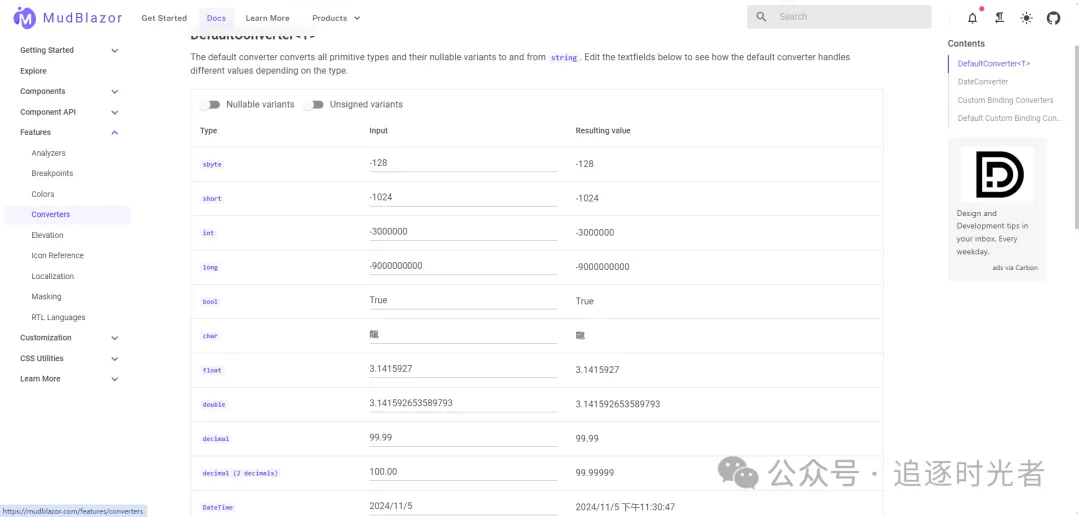Focus the double value input field
This screenshot has height=517, width=1080.
click(462, 403)
